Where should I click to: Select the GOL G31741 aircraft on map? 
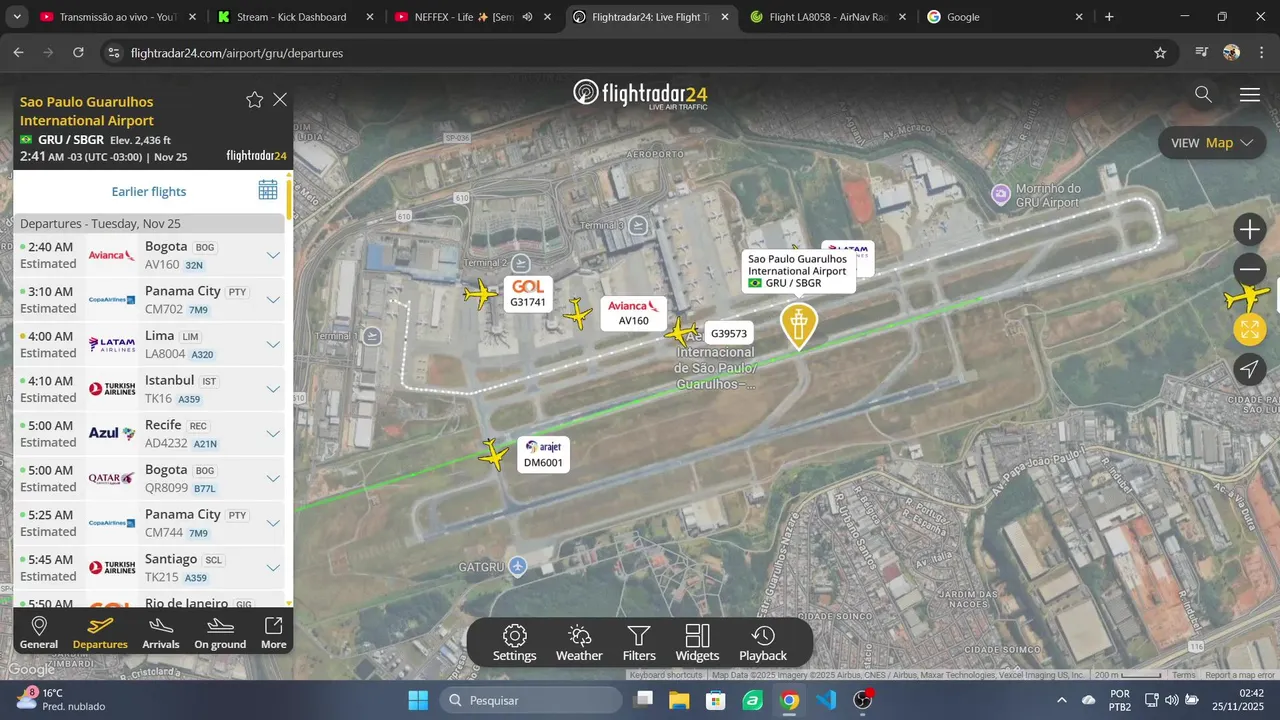(x=481, y=294)
